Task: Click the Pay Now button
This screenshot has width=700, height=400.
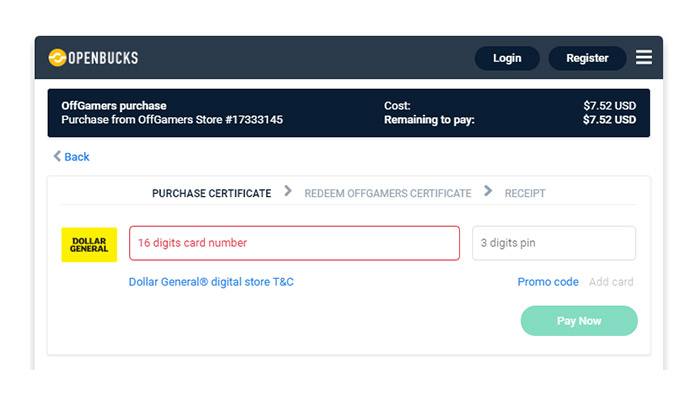Action: point(579,321)
